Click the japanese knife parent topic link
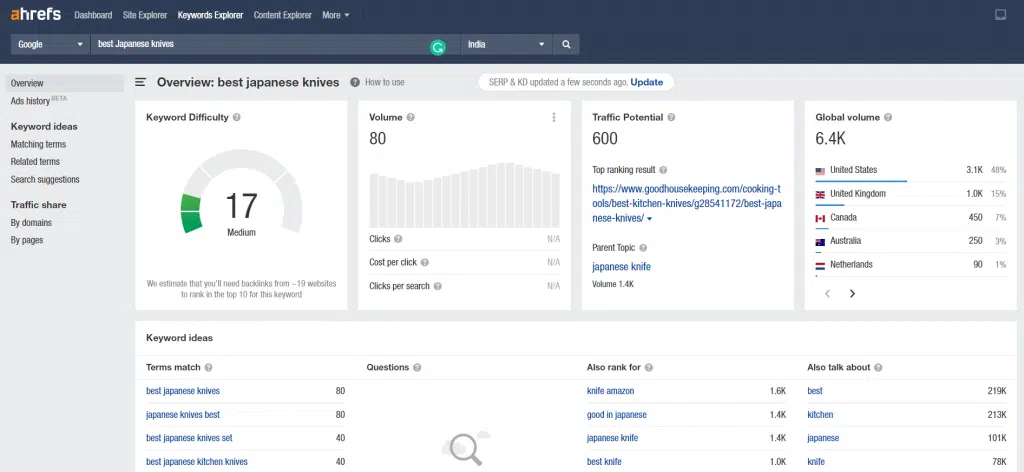Image resolution: width=1024 pixels, height=472 pixels. click(621, 266)
